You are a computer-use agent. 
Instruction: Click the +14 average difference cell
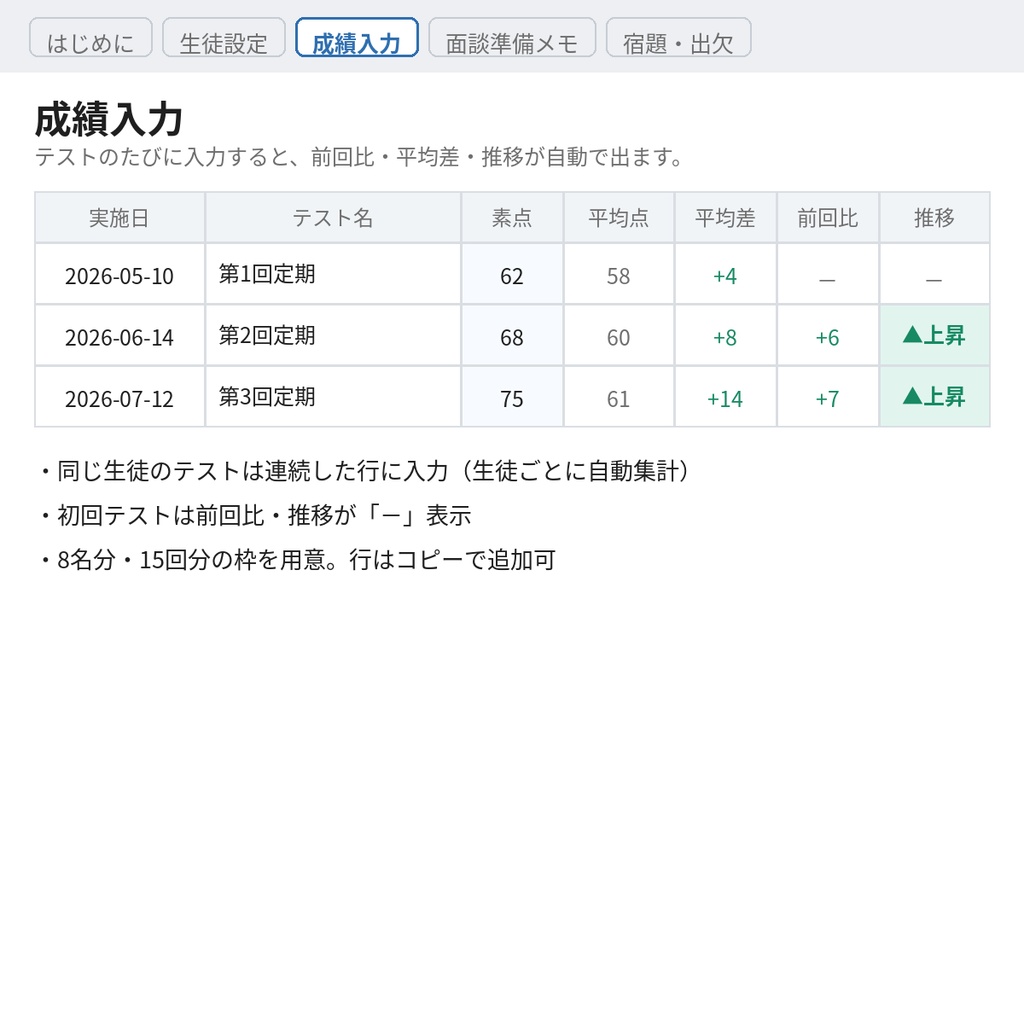click(x=725, y=398)
